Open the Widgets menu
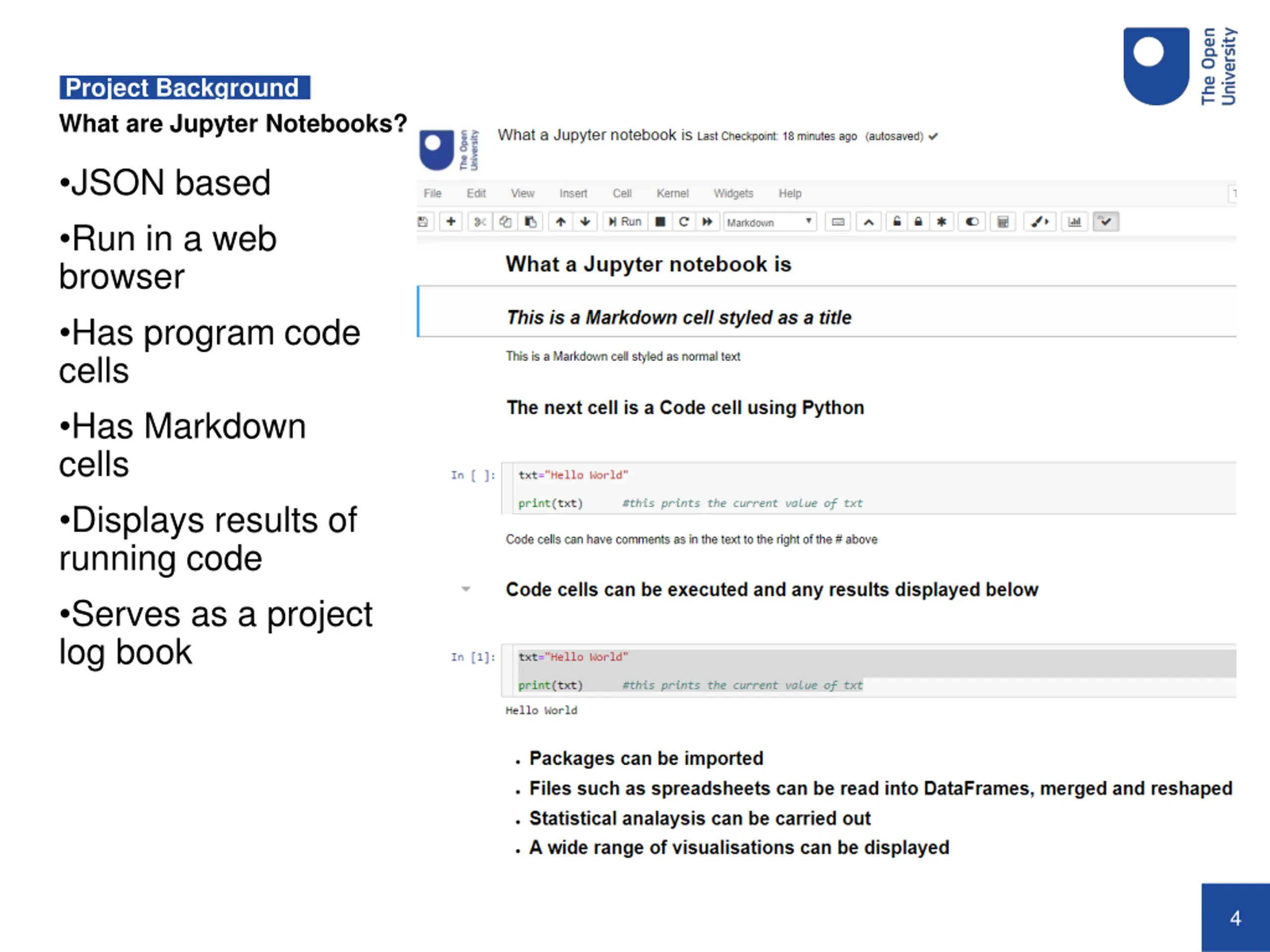Image resolution: width=1270 pixels, height=952 pixels. [733, 193]
